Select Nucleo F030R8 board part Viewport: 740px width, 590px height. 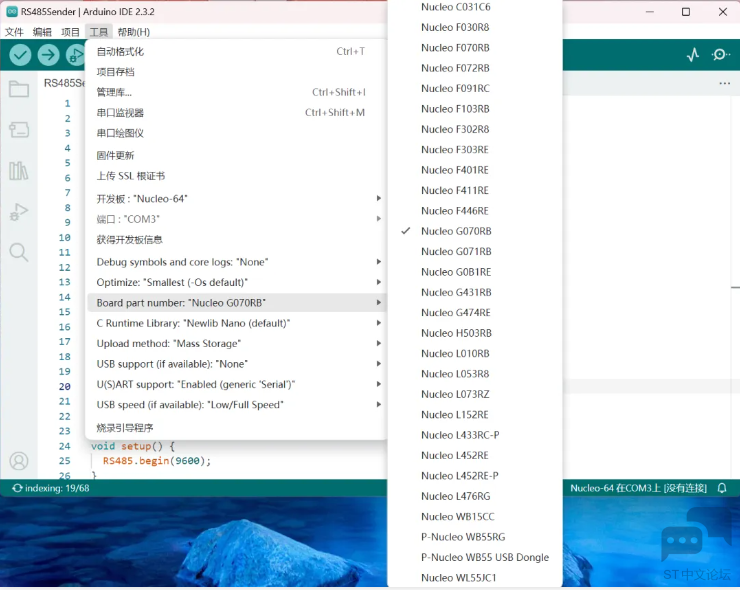pyautogui.click(x=475, y=27)
